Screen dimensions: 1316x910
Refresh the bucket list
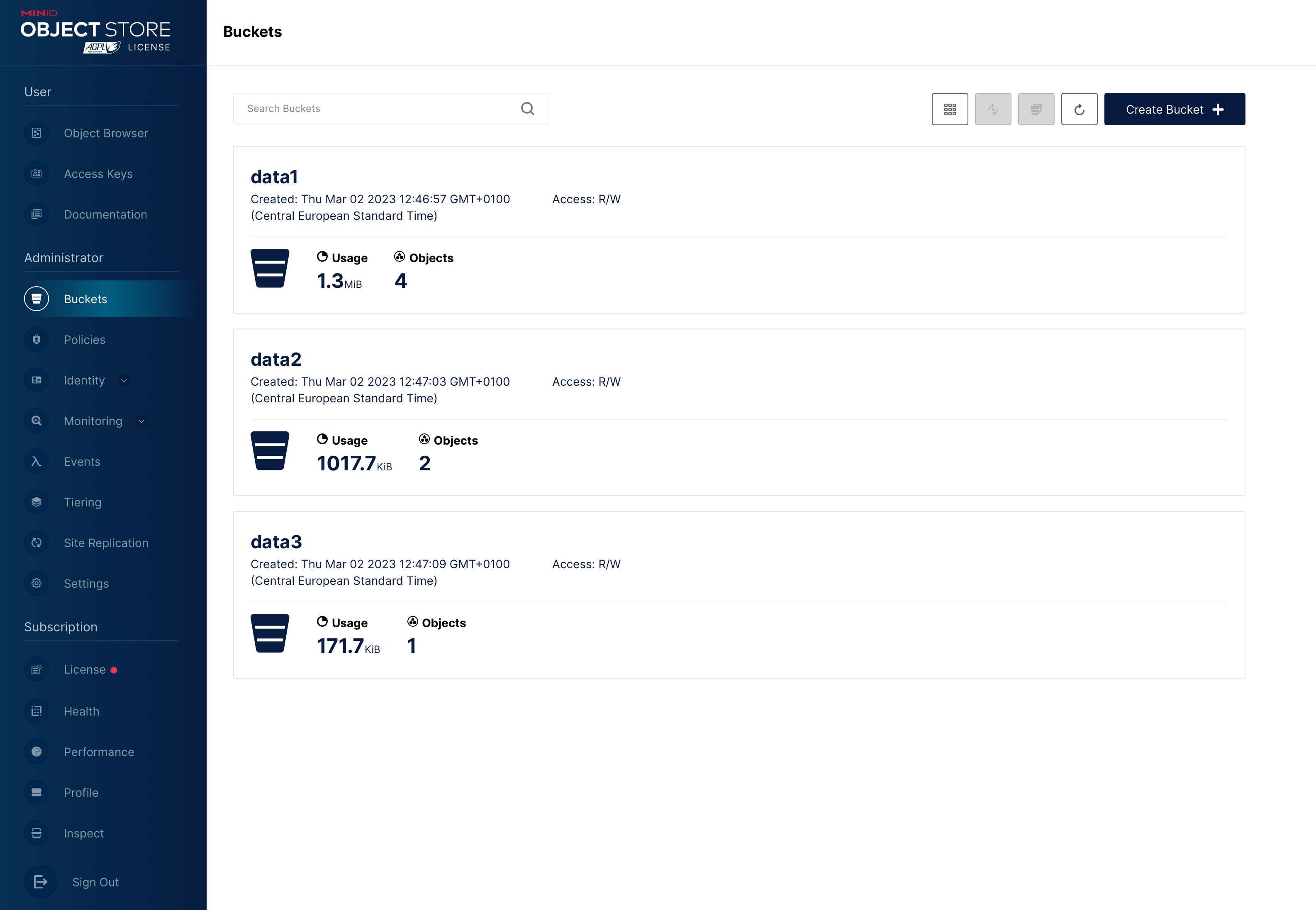pos(1079,109)
